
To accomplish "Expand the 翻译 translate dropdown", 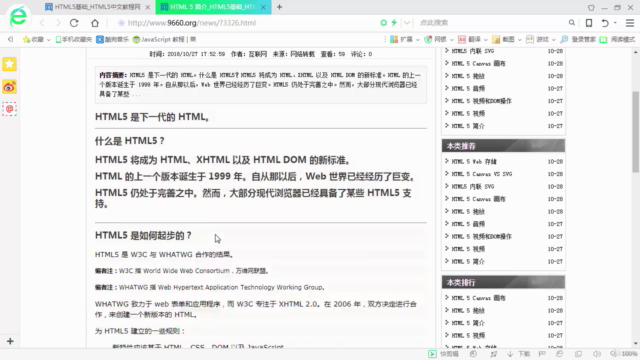I will point(485,40).
